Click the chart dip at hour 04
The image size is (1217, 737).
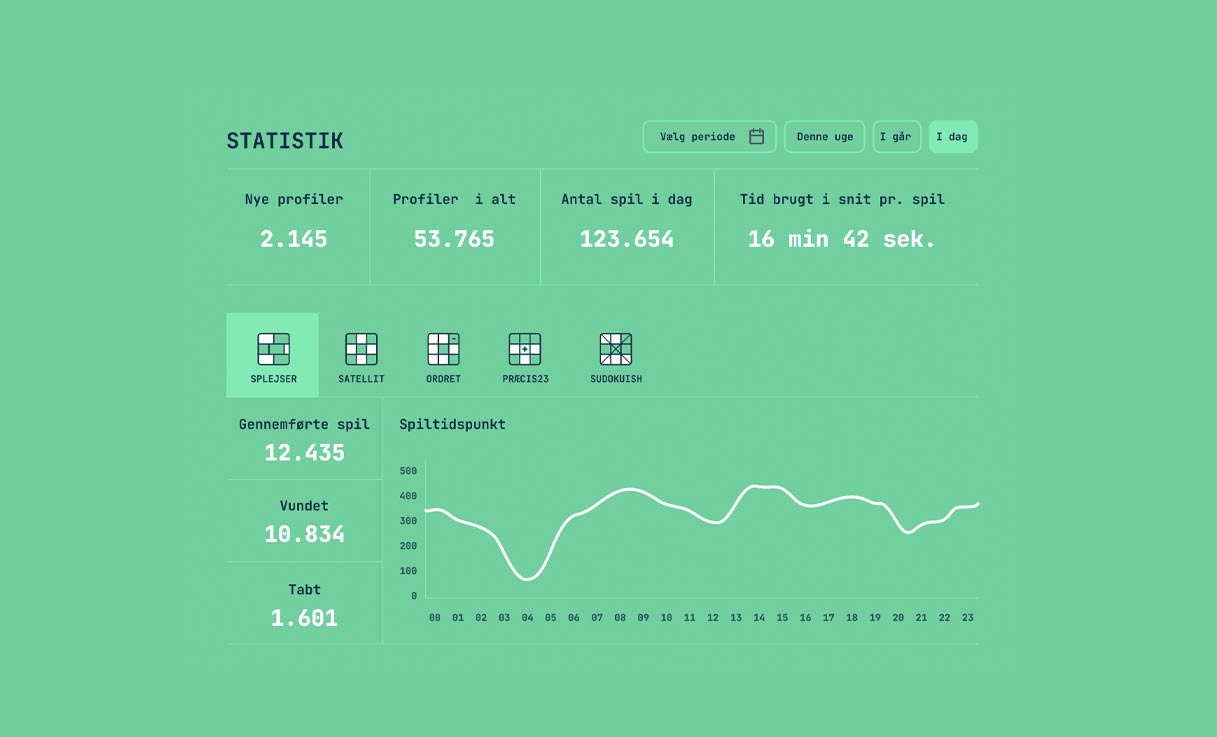pyautogui.click(x=527, y=578)
